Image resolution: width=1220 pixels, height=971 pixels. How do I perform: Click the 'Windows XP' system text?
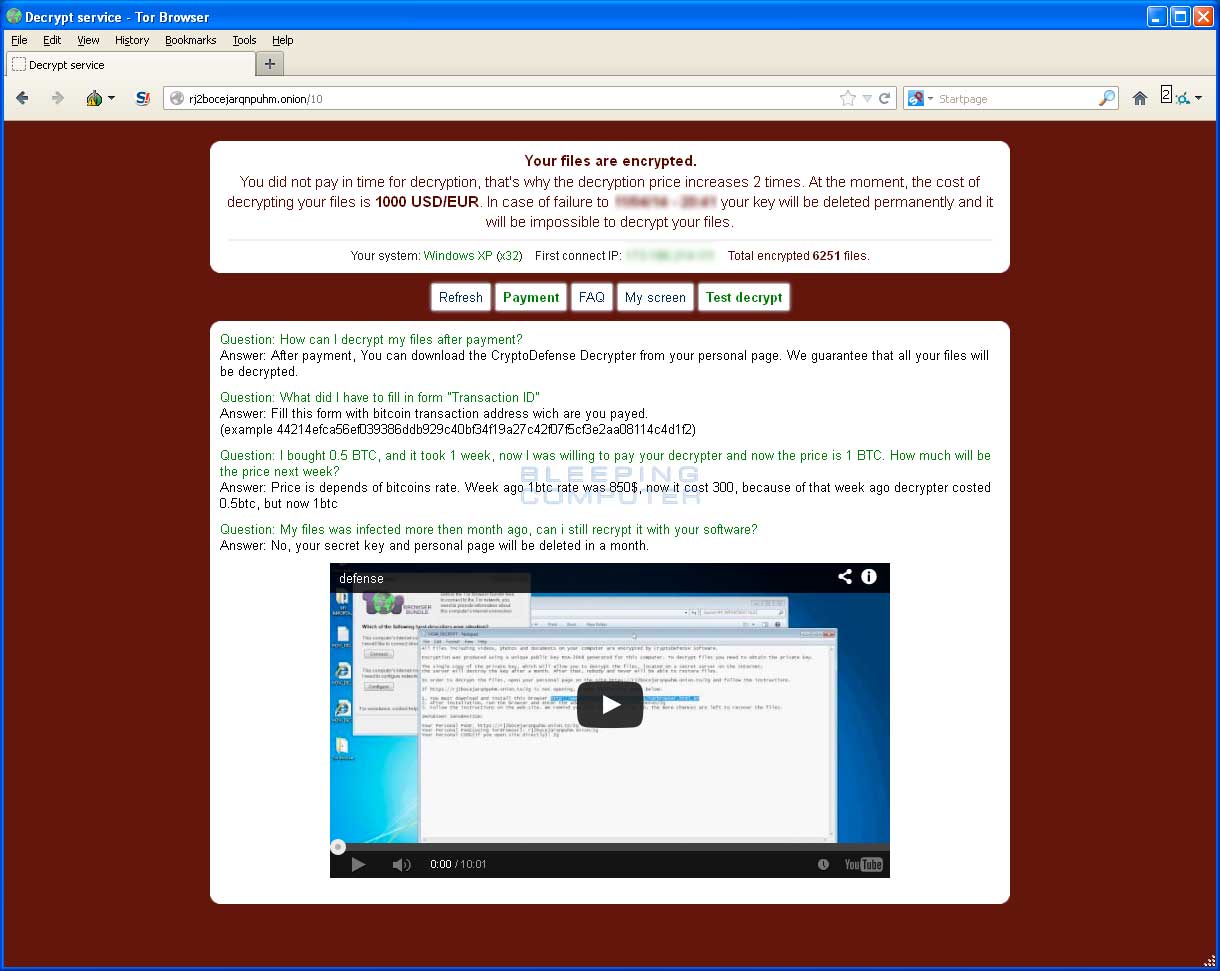coord(458,256)
